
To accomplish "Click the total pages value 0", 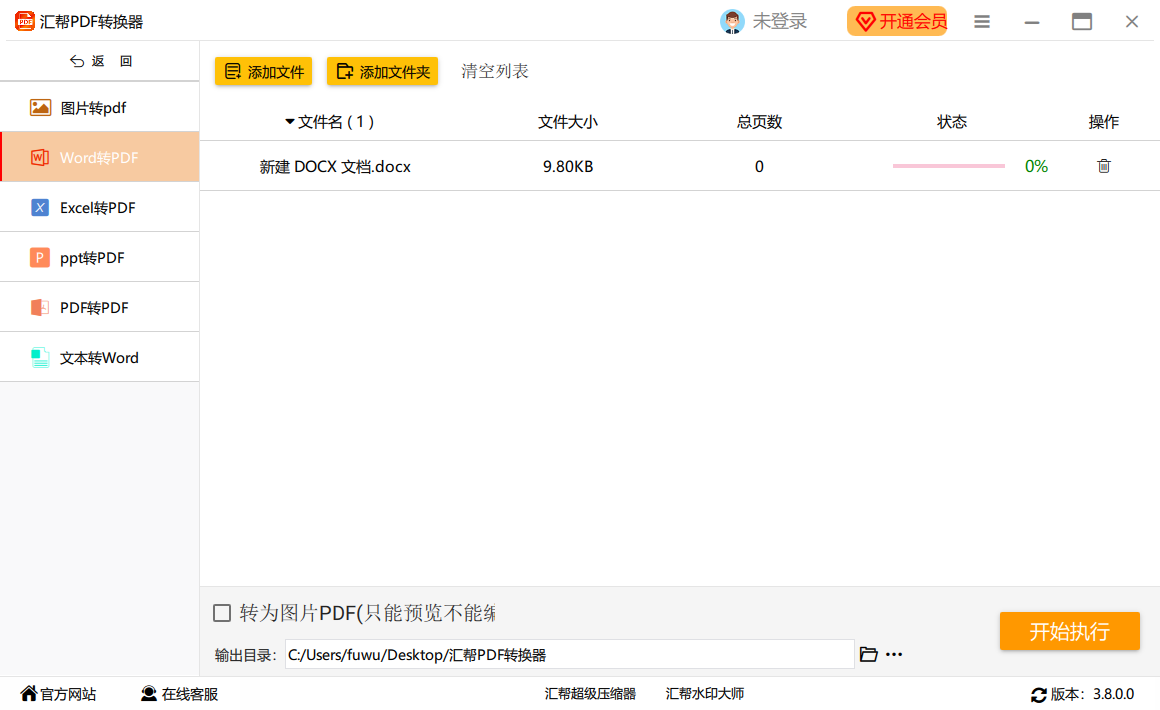I will [x=759, y=167].
